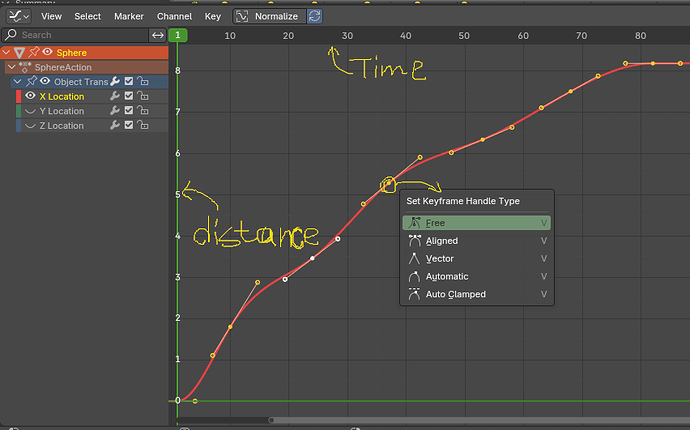The image size is (690, 430).
Task: Click Object Transforms modifier wrench icon
Action: point(115,81)
